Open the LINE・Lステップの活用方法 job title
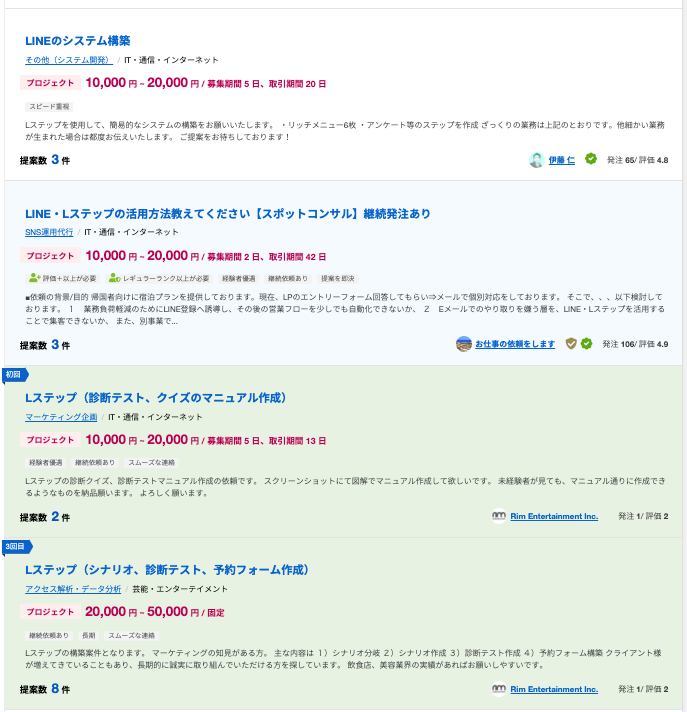687x712 pixels. [x=228, y=214]
